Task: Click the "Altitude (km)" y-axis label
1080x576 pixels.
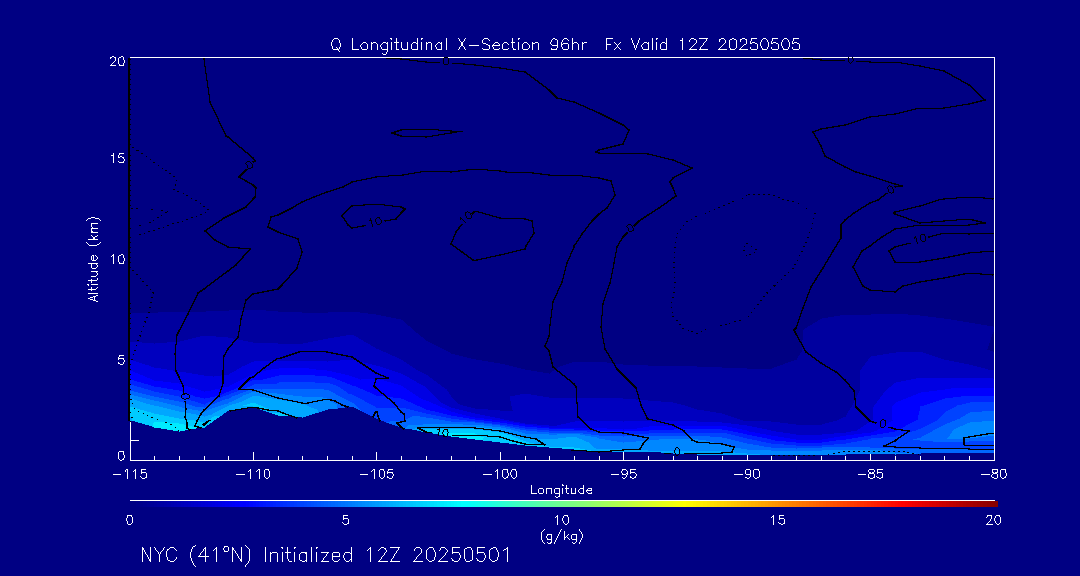Action: (93, 258)
